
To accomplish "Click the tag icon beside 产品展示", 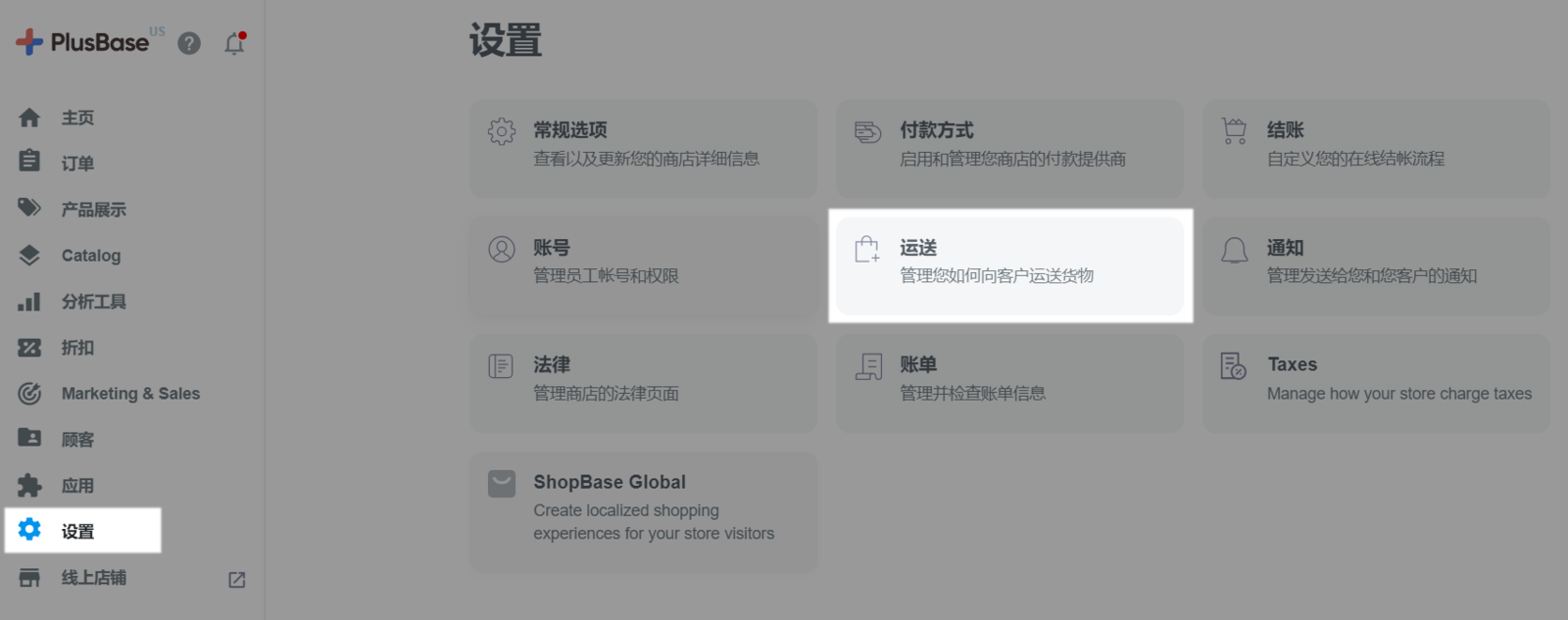I will (x=29, y=208).
